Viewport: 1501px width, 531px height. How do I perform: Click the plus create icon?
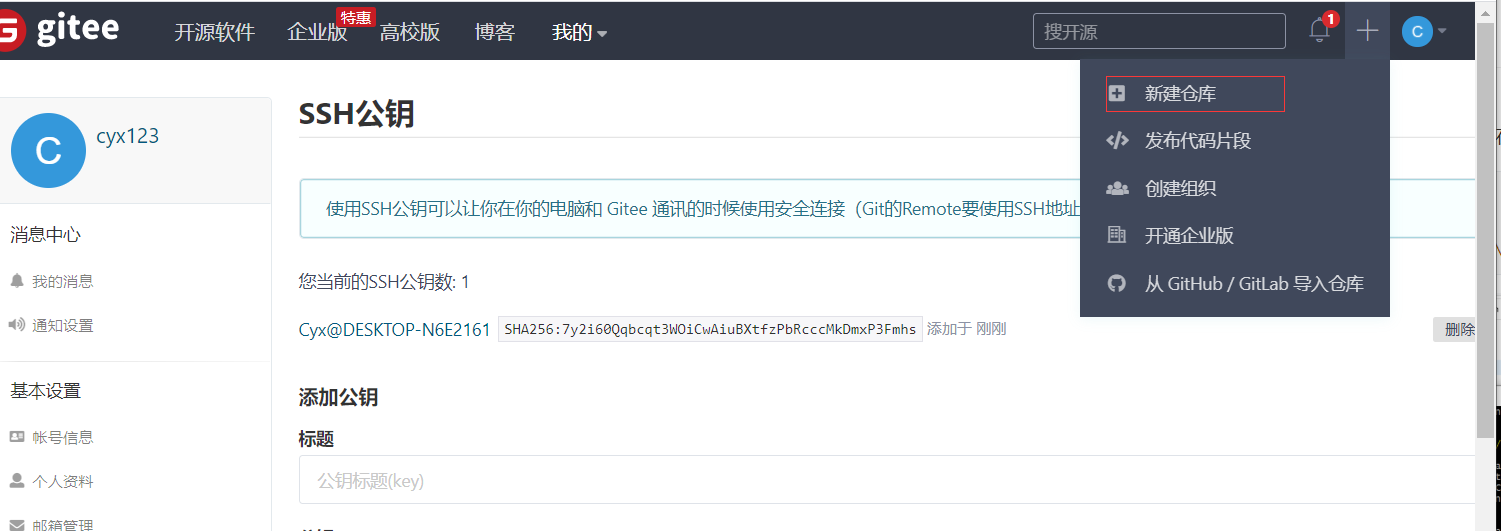(1367, 31)
